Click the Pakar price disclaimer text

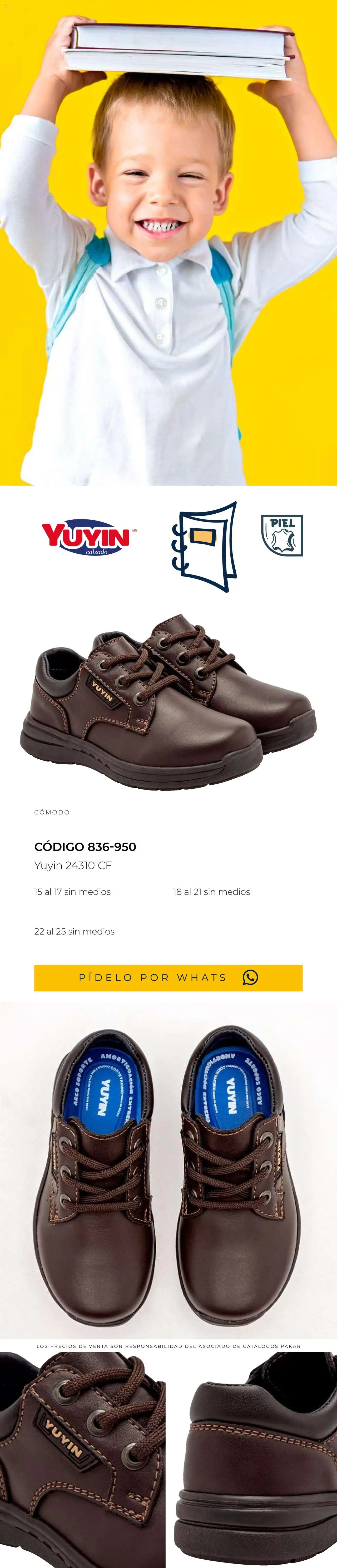(168, 1346)
